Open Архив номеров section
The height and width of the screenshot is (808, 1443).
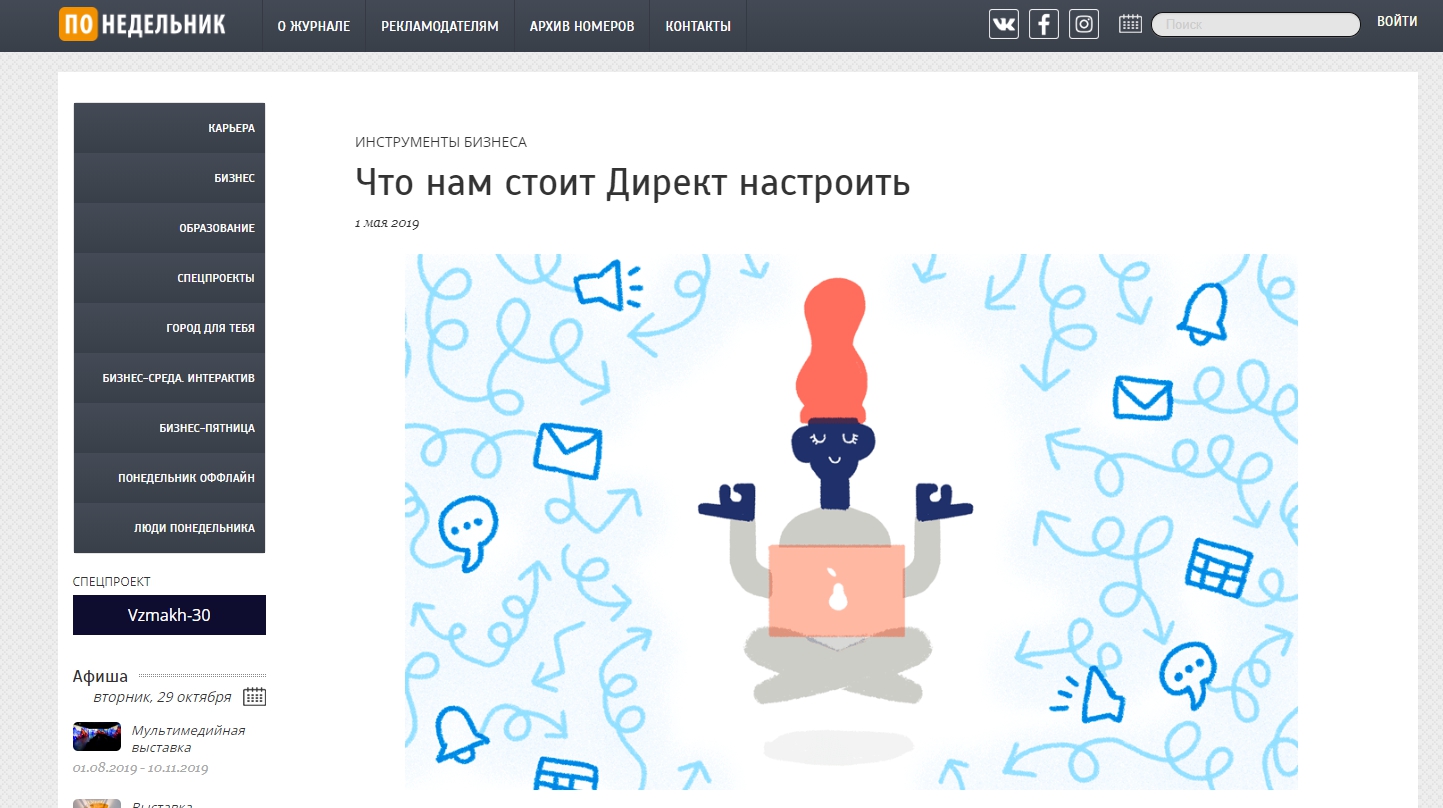coord(582,26)
